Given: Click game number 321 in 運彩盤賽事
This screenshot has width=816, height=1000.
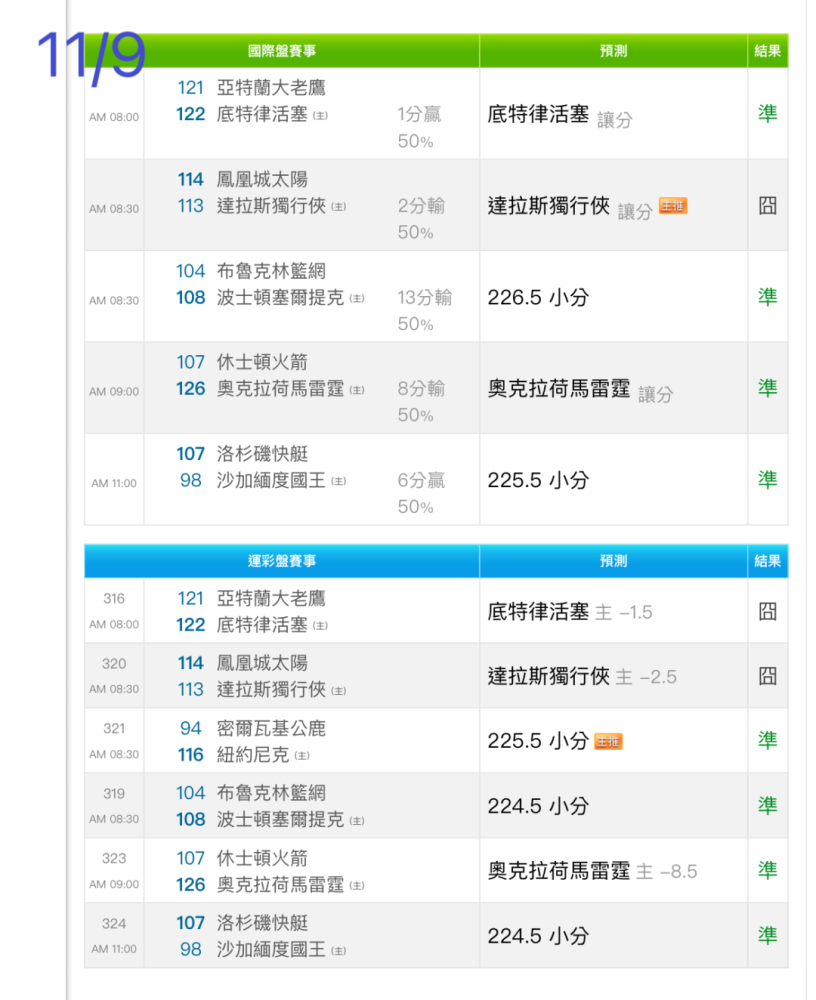Looking at the screenshot, I should click(114, 729).
